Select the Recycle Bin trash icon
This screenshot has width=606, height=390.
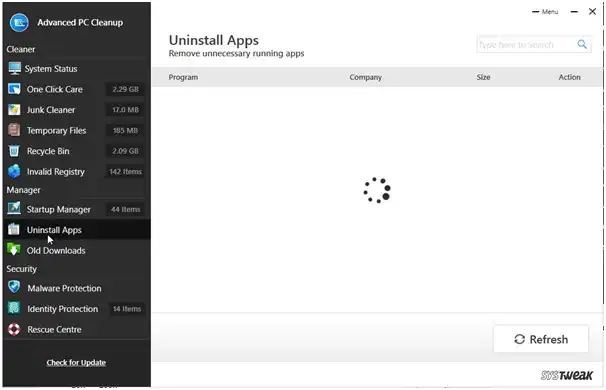tap(14, 151)
